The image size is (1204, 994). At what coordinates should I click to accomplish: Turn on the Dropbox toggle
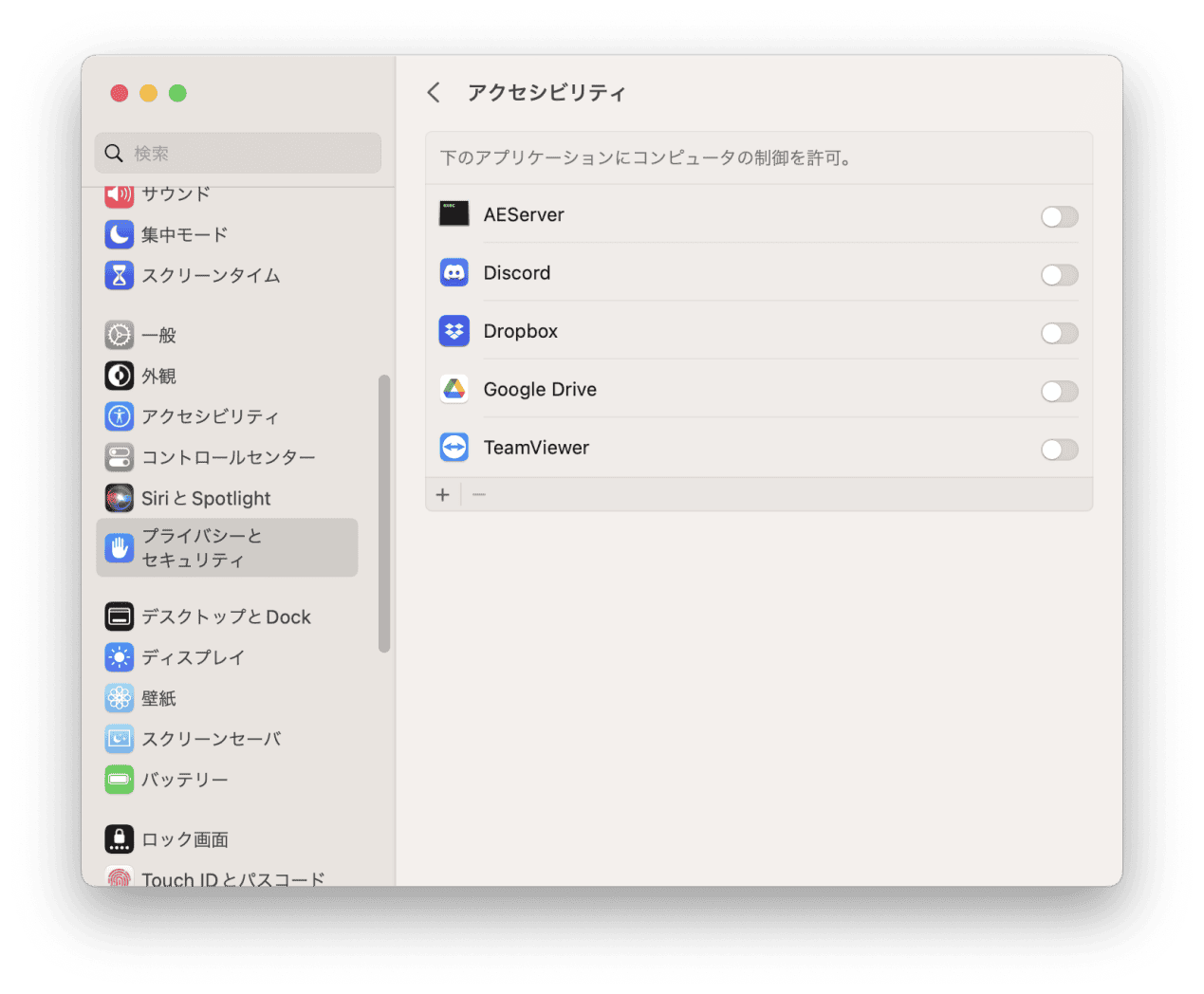click(1059, 333)
